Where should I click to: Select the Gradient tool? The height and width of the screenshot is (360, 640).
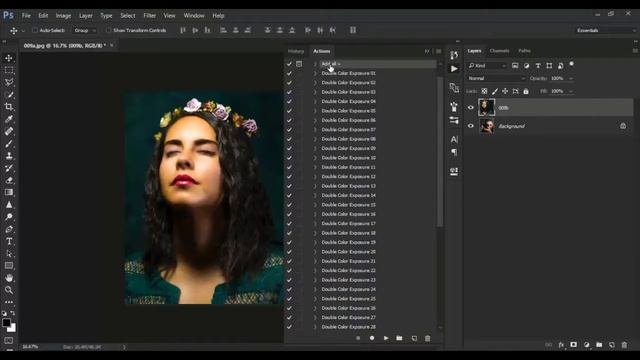(x=9, y=192)
